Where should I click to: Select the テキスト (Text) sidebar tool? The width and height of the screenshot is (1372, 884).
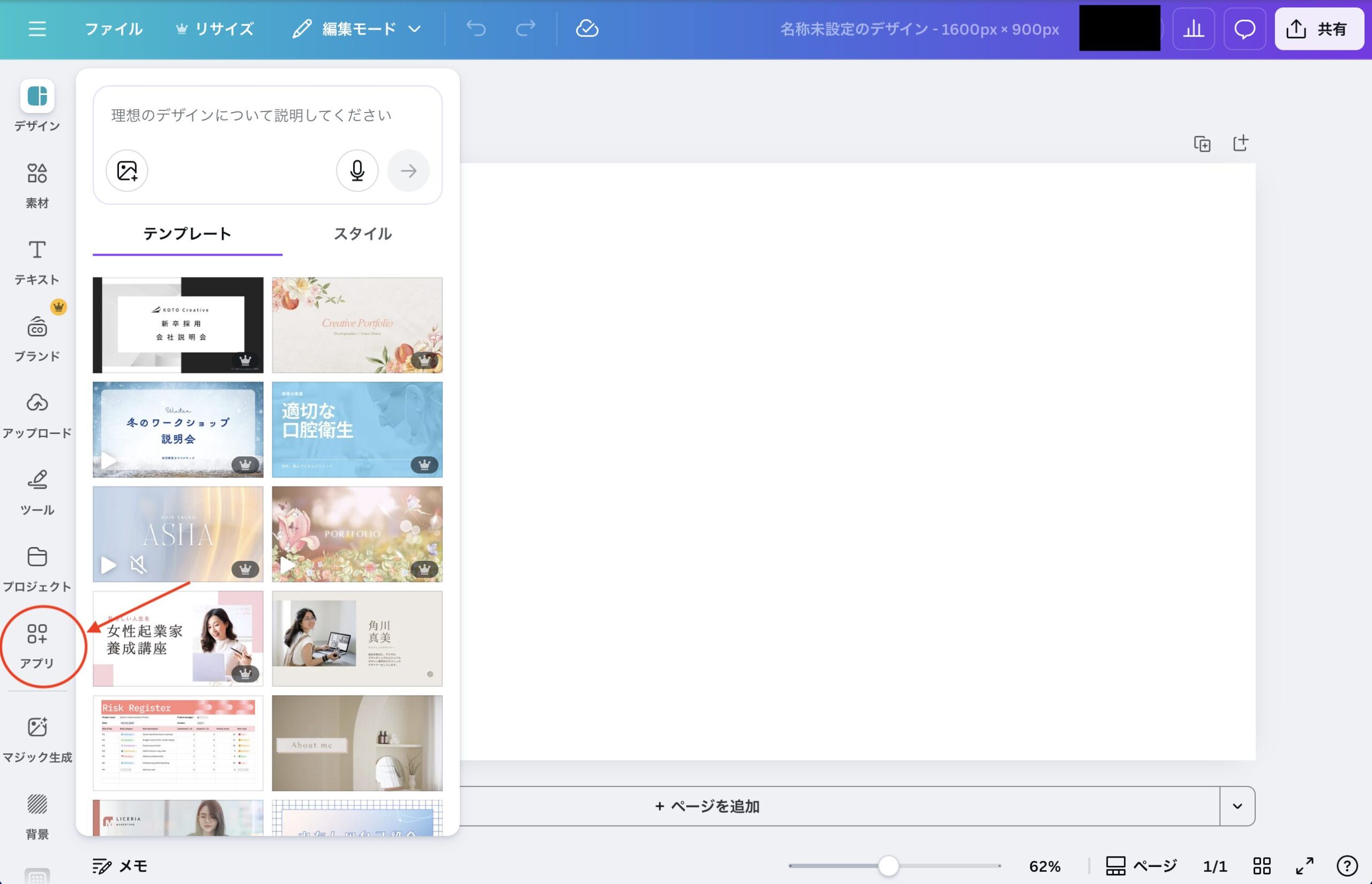click(x=38, y=262)
